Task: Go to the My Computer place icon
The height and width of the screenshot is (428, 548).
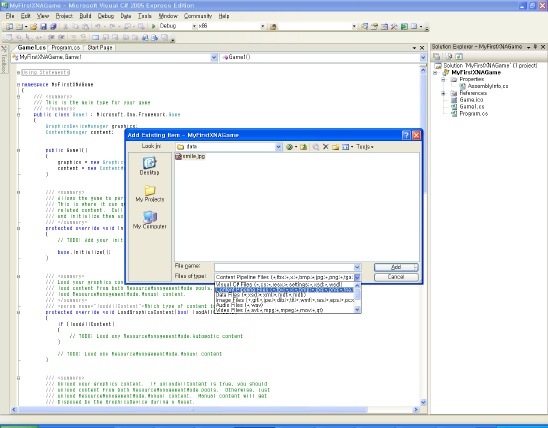Action: tap(150, 220)
